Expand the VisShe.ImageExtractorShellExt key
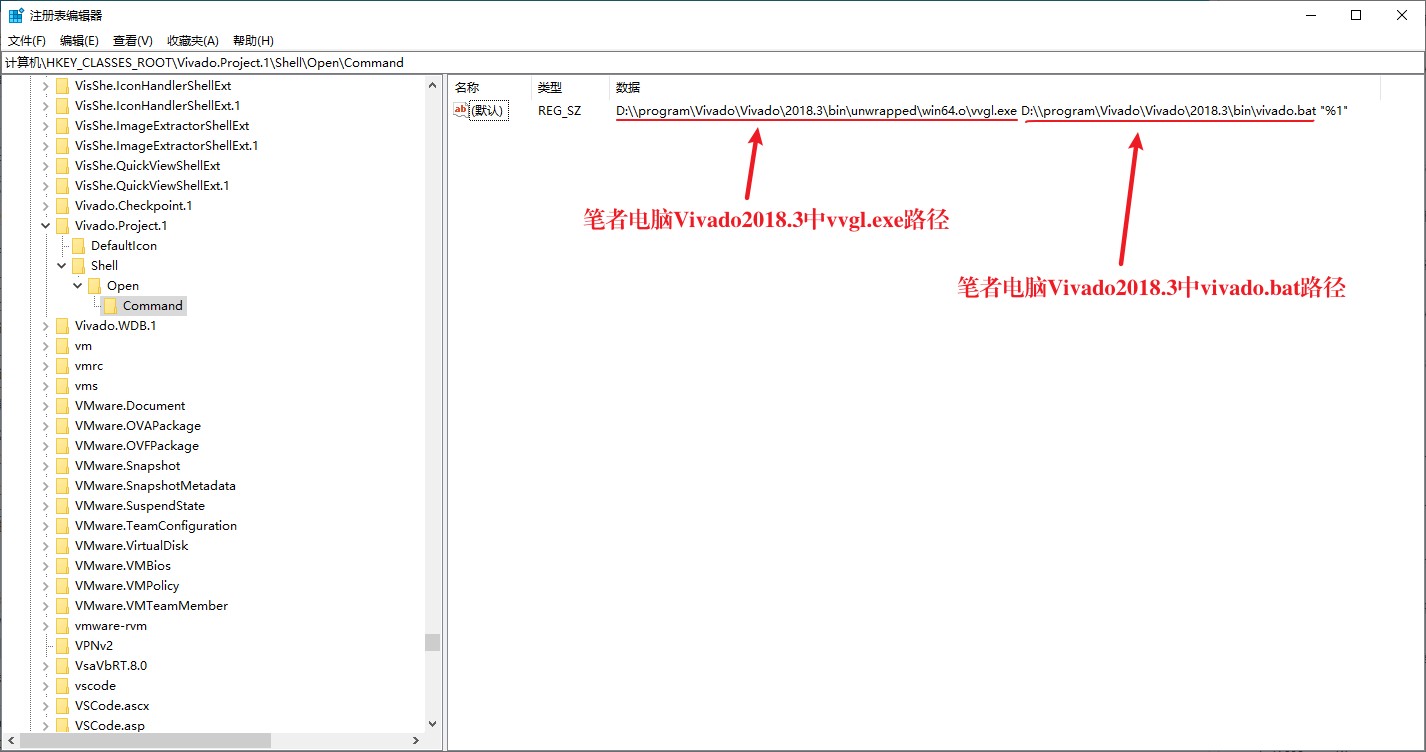Screen dimensions: 1426x752 (x=45, y=126)
